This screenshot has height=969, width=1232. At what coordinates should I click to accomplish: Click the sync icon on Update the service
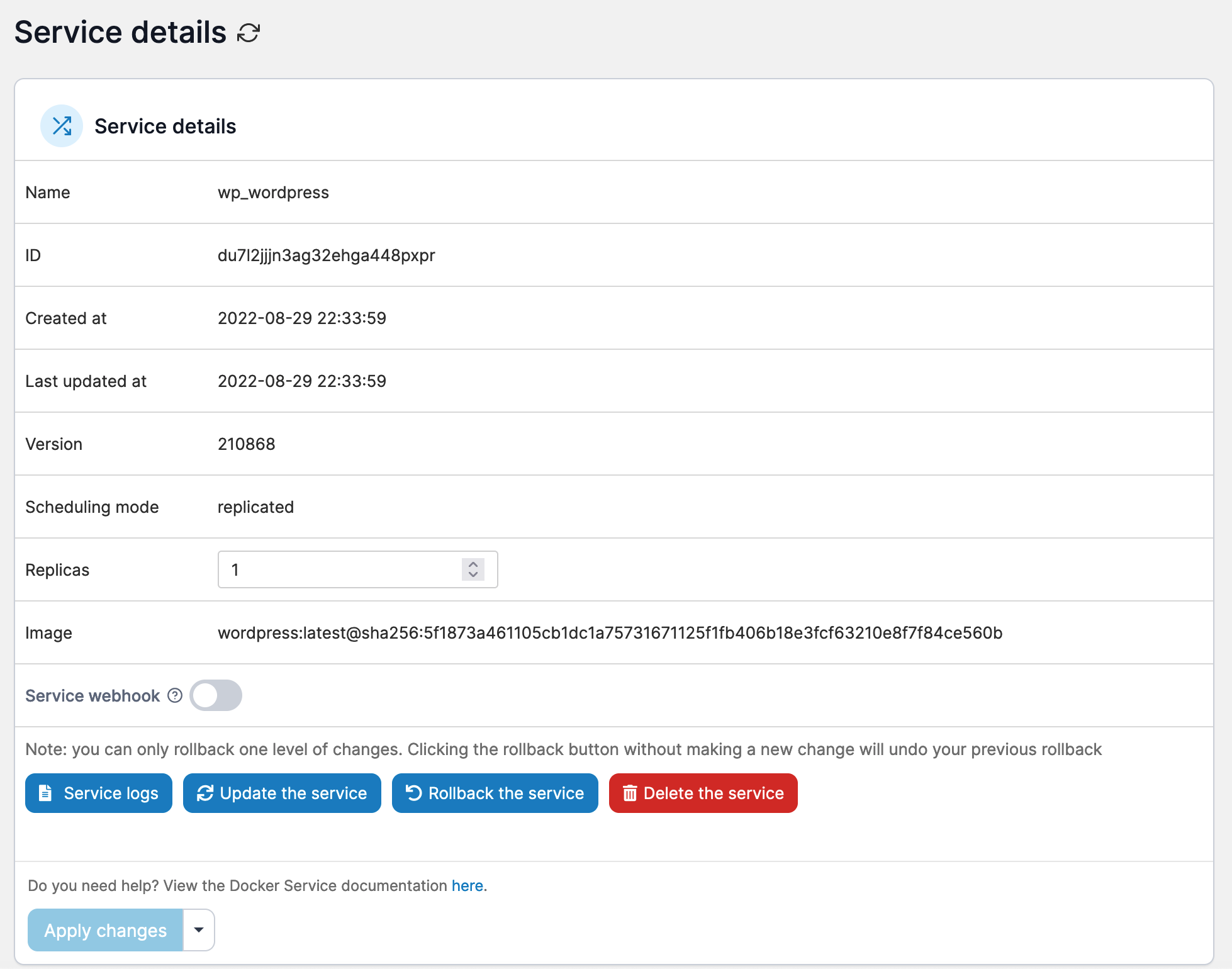click(x=205, y=793)
